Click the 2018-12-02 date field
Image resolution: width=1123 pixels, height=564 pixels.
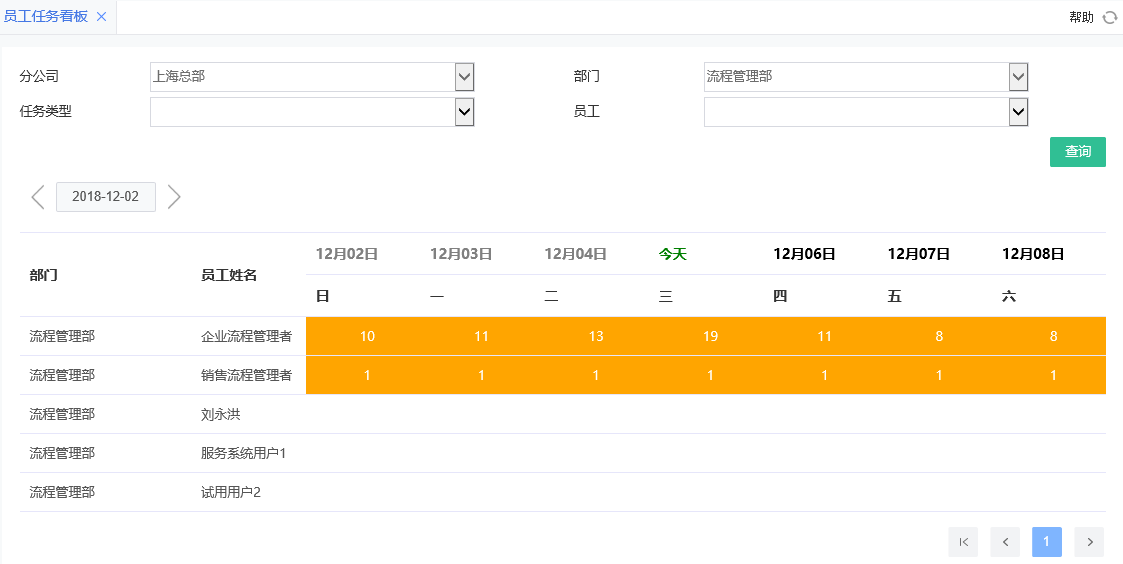106,197
